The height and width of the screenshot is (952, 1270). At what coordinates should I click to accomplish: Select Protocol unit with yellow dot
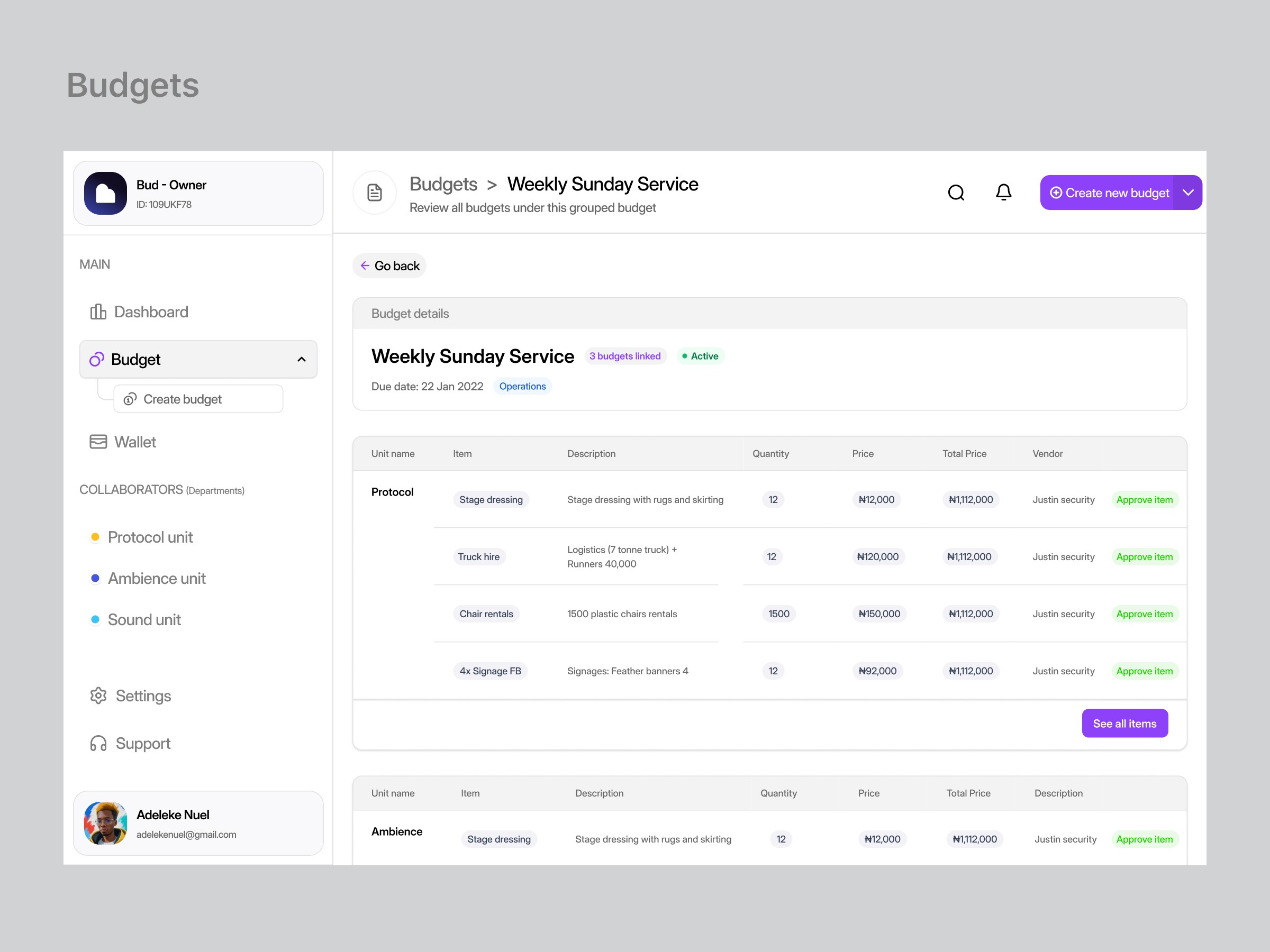point(149,537)
